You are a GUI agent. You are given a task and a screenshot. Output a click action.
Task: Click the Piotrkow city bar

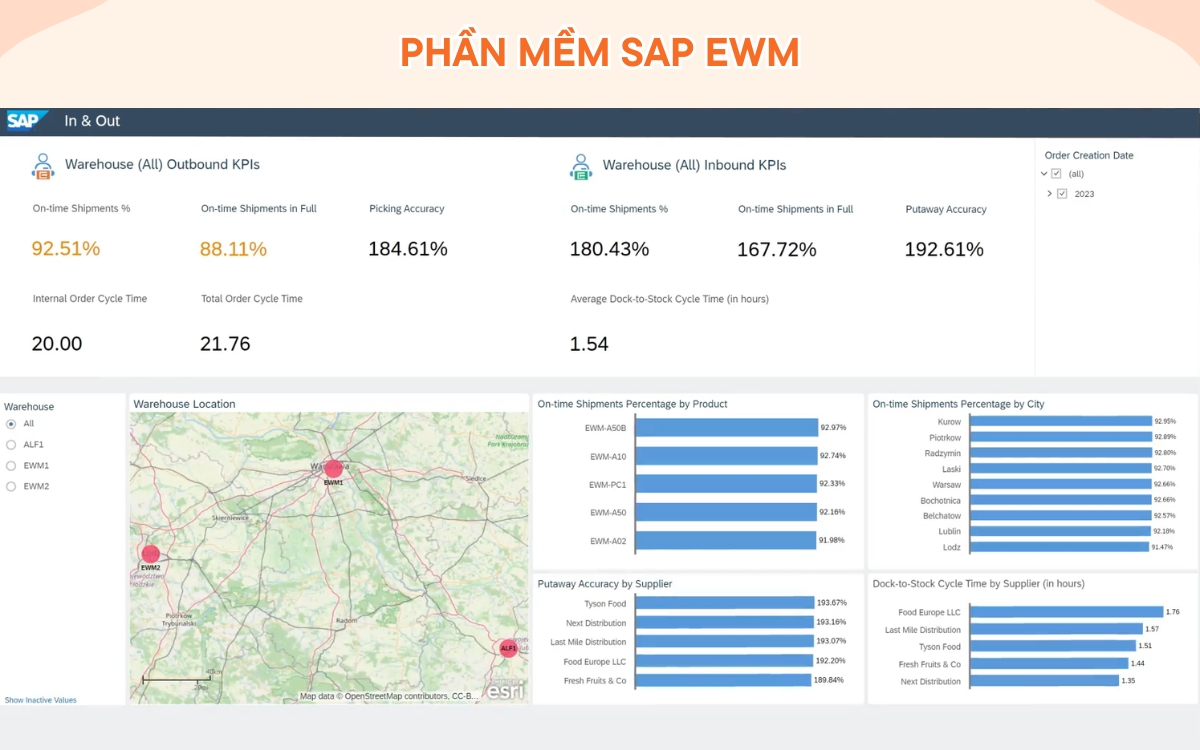[x=1061, y=437]
